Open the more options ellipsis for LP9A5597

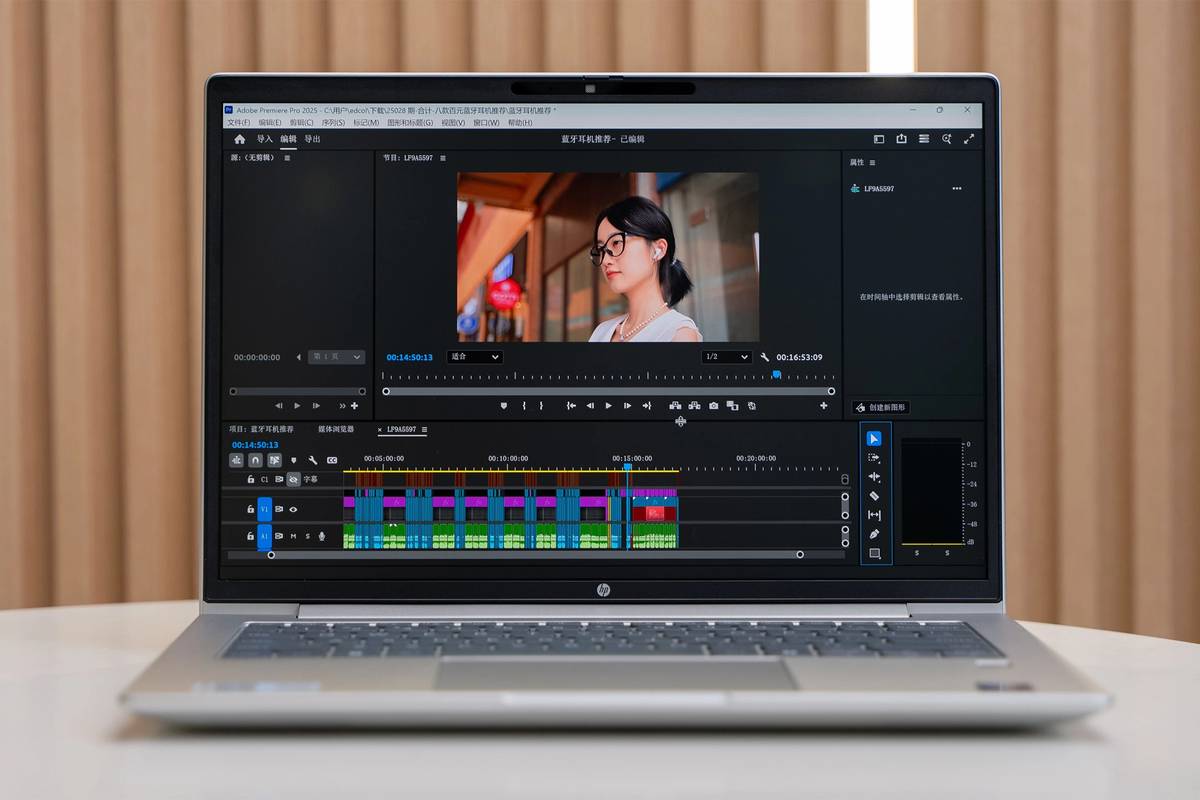pyautogui.click(x=957, y=189)
